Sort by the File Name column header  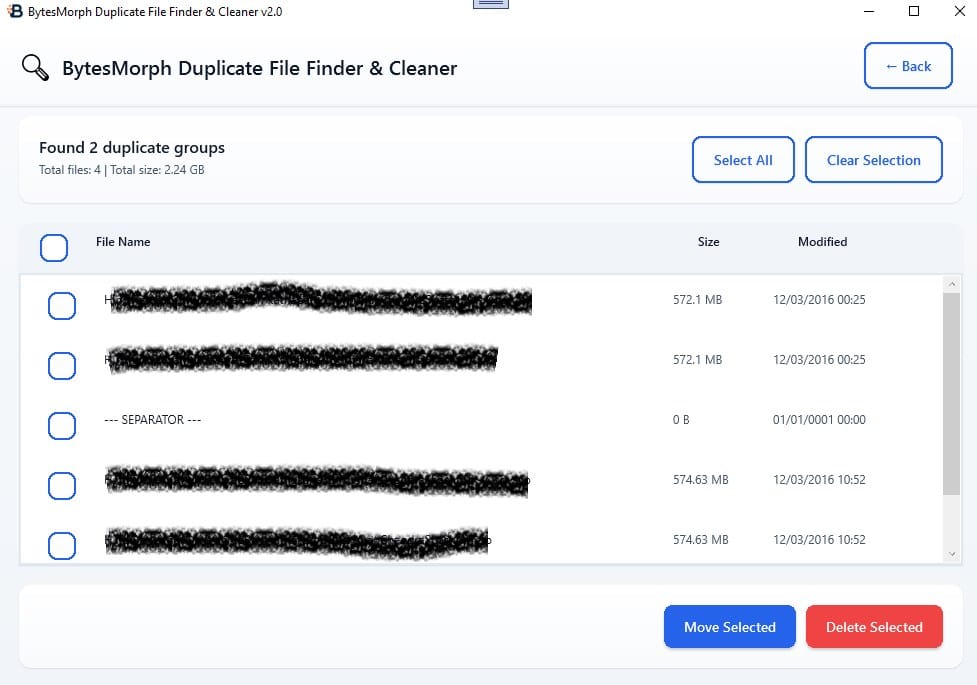click(123, 242)
